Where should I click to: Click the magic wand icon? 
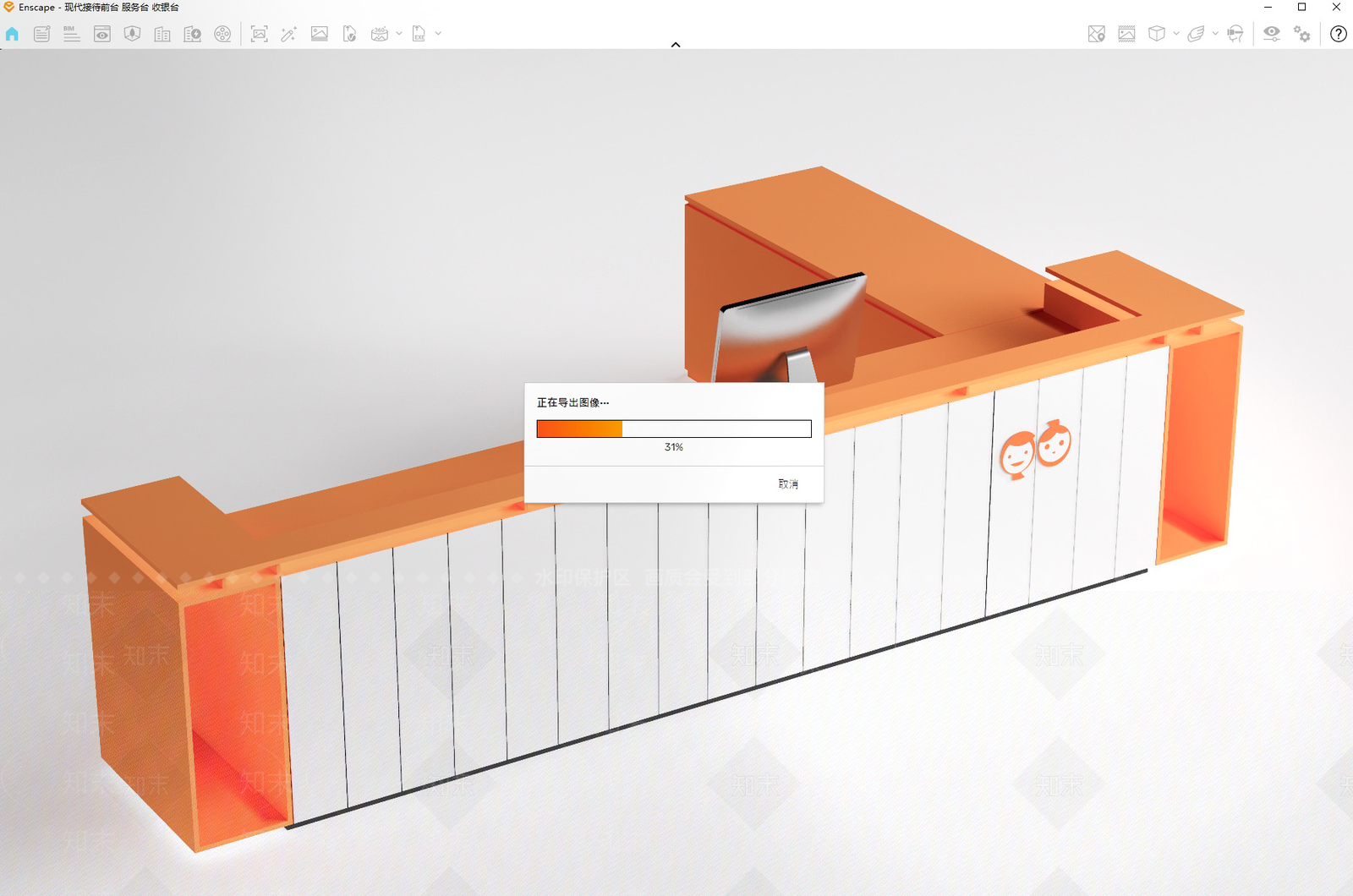[289, 34]
